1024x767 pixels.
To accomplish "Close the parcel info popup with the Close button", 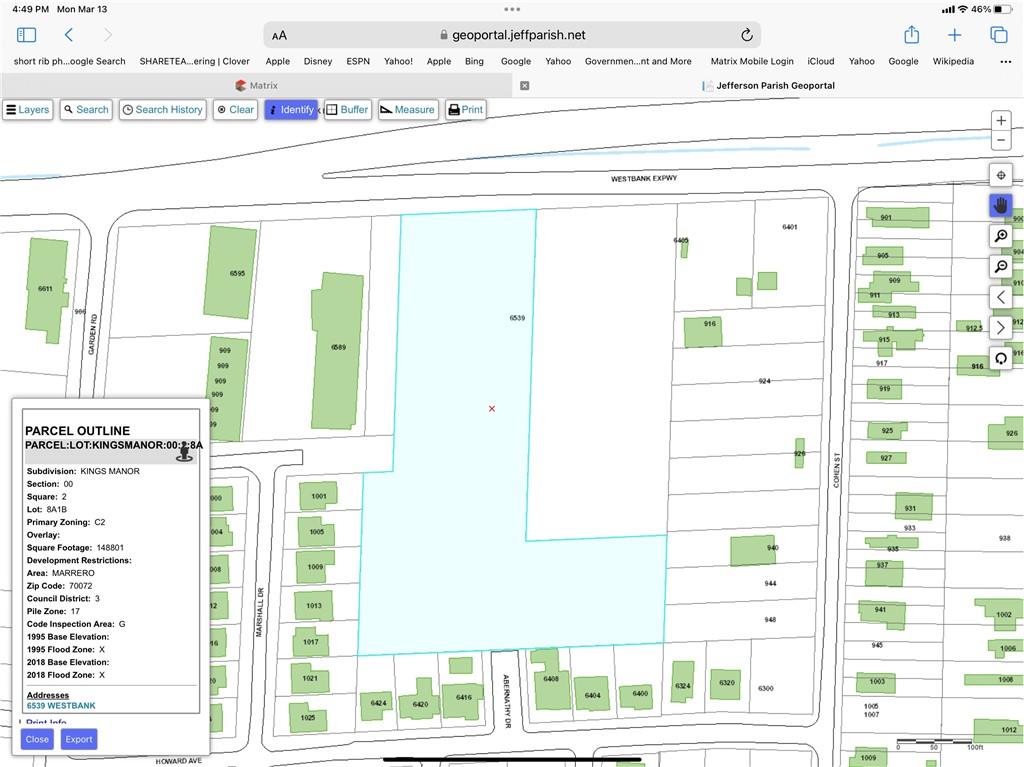I will click(x=37, y=739).
